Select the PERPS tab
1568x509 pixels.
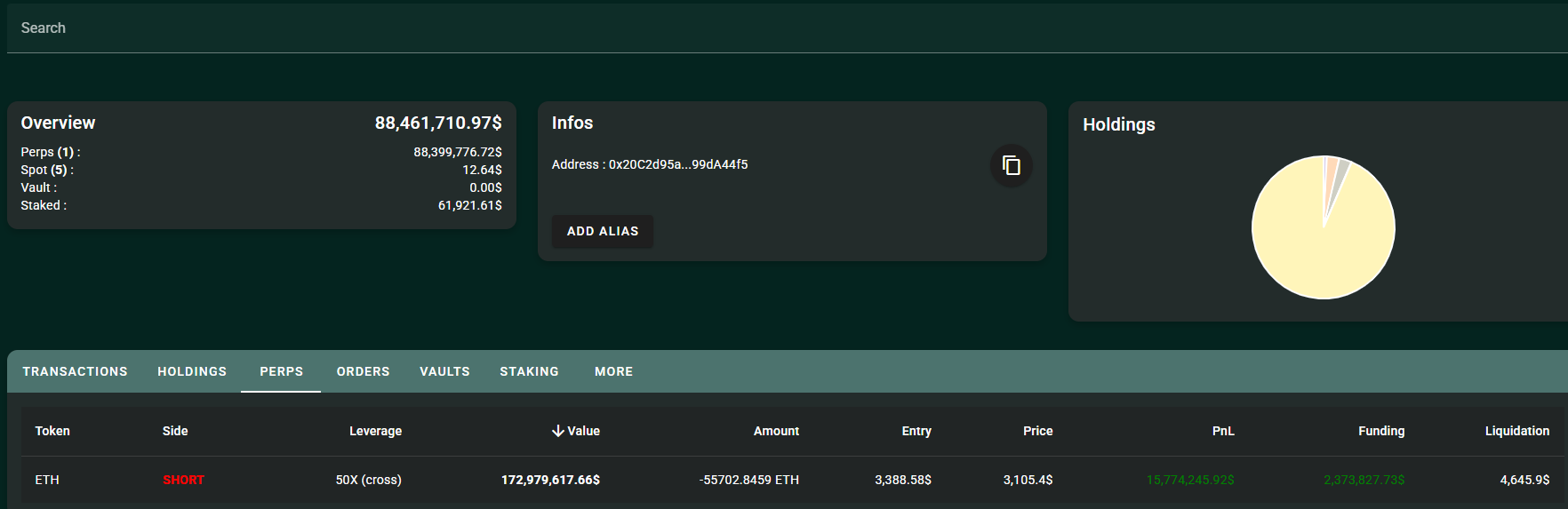pos(281,371)
